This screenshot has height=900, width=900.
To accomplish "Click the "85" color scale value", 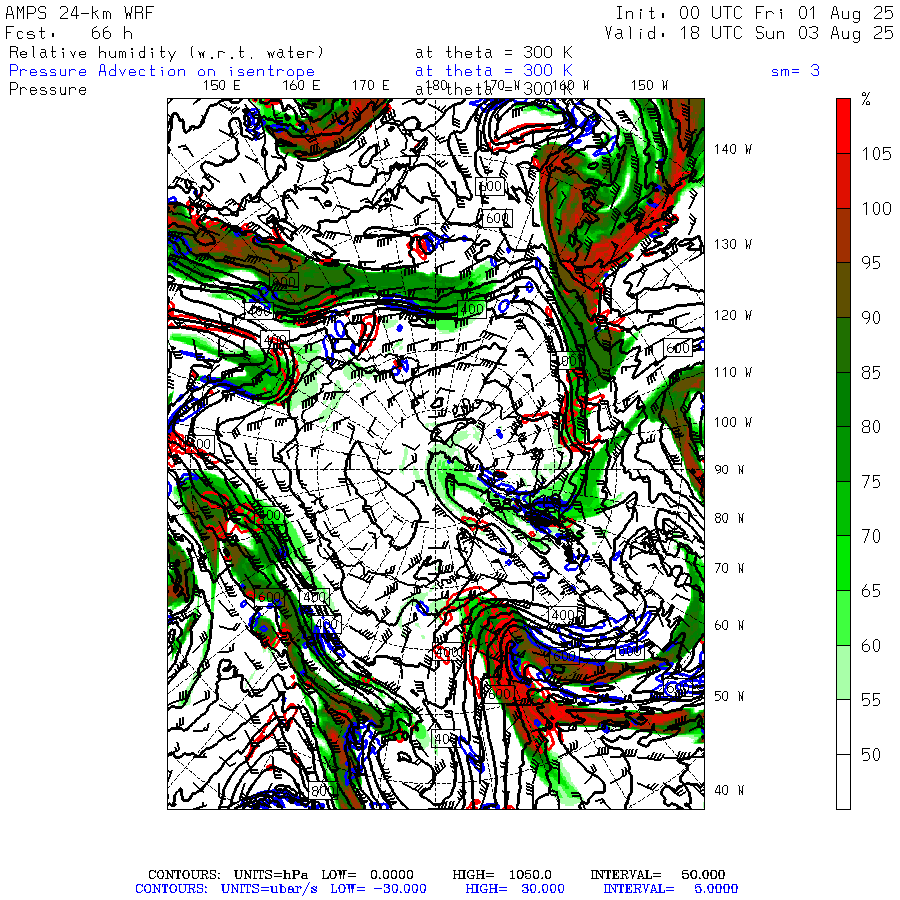I will pos(871,373).
